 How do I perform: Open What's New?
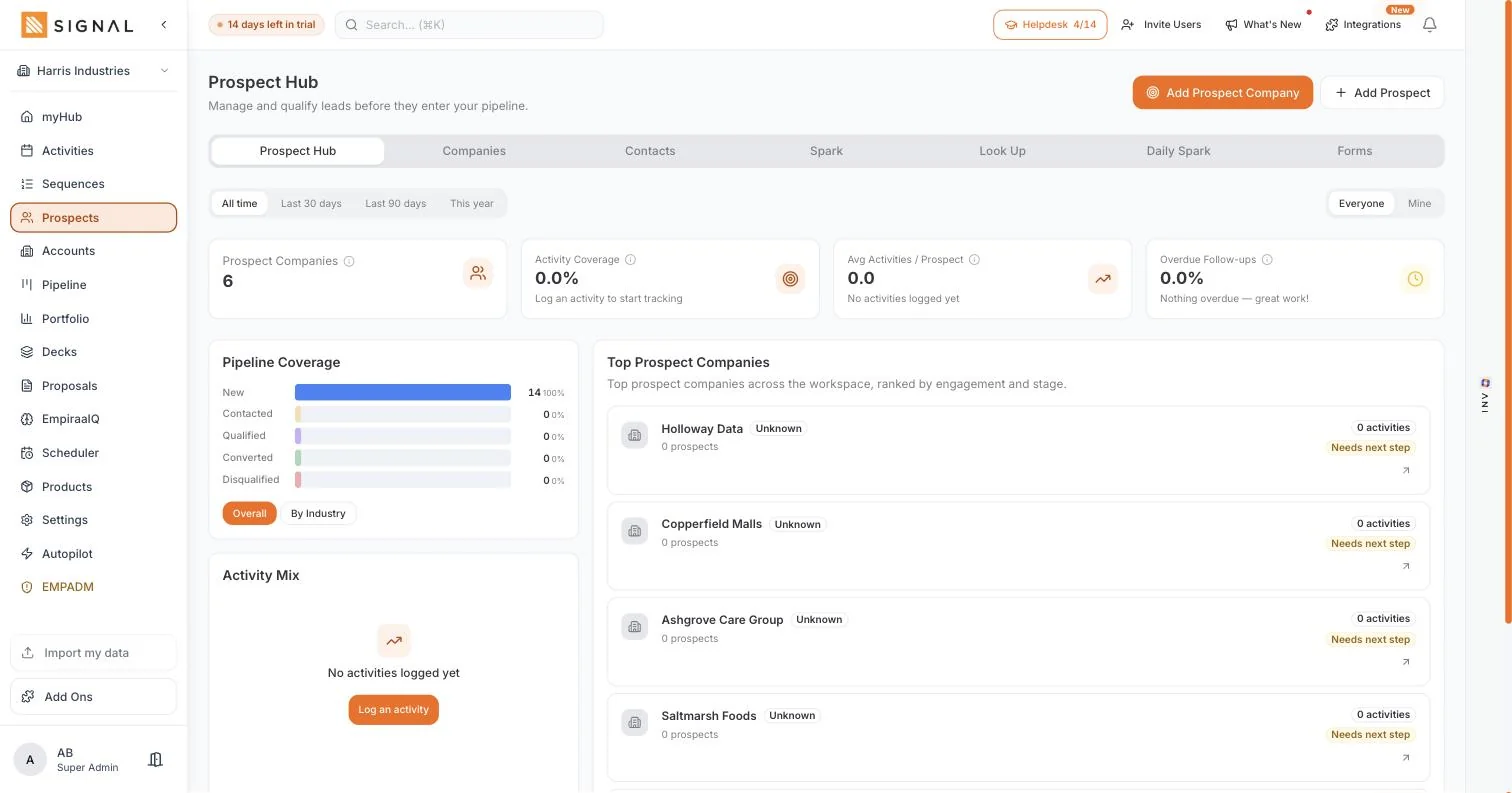tap(1263, 25)
